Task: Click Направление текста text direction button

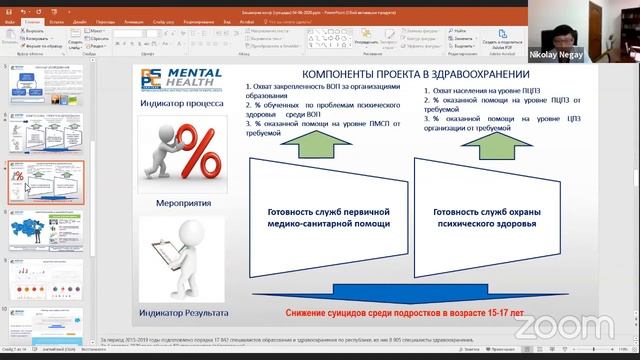Action: [x=267, y=31]
